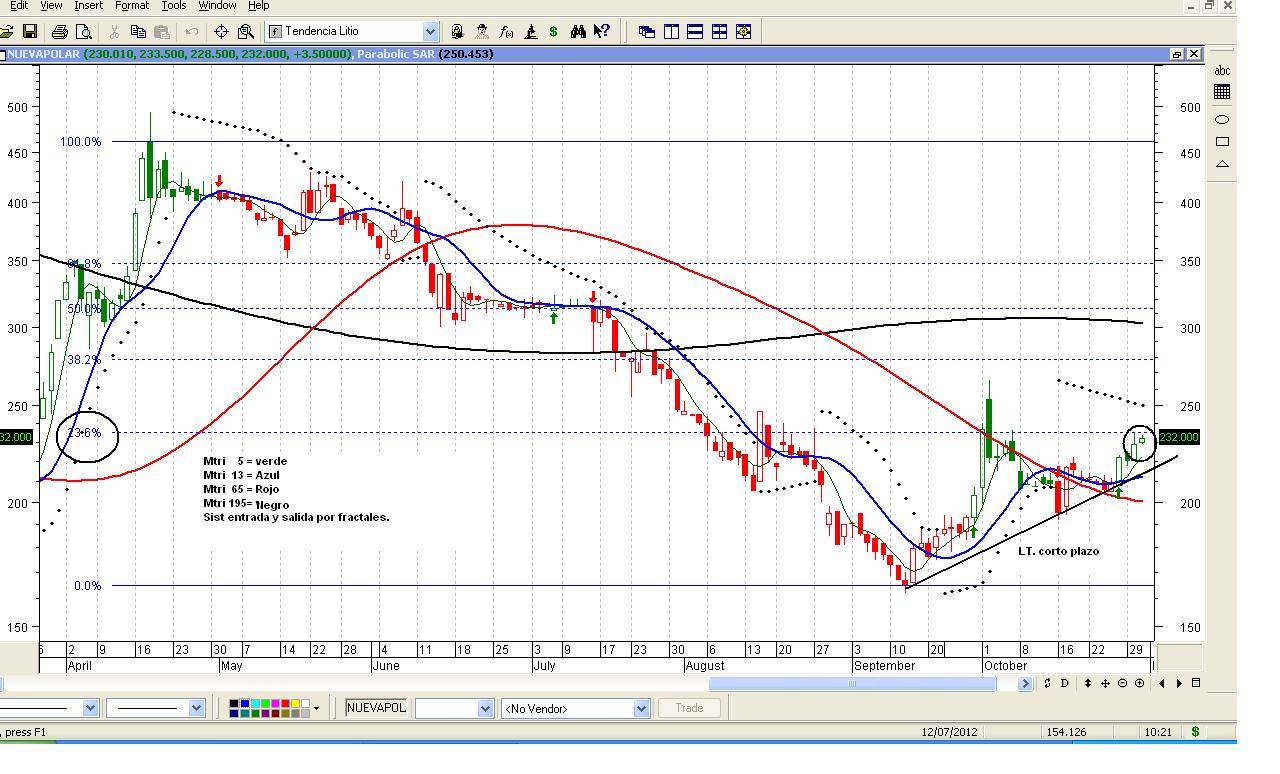Viewport: 1280px width, 774px height.
Task: Zoom out using the minus circle icon
Action: point(1122,684)
